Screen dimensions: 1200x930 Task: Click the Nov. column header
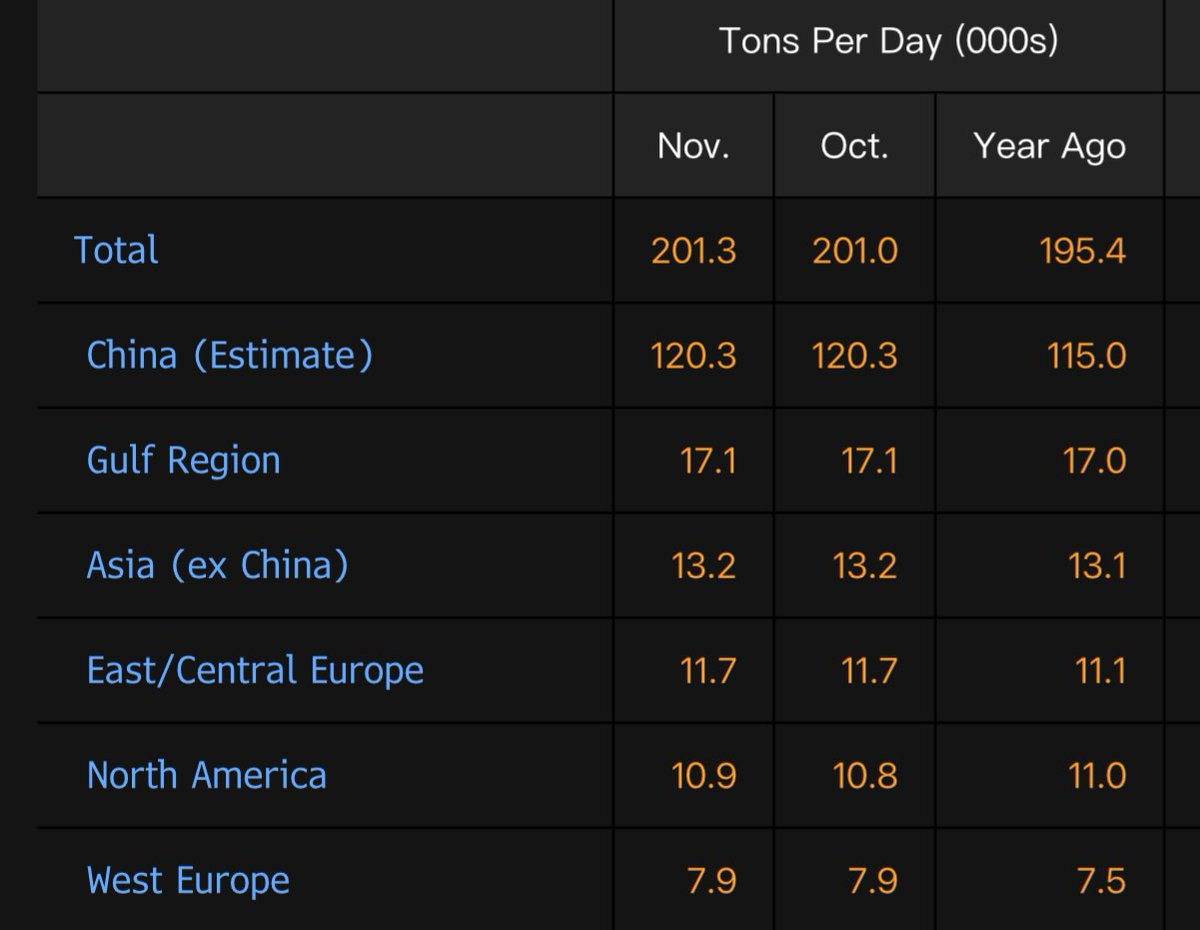tap(693, 146)
